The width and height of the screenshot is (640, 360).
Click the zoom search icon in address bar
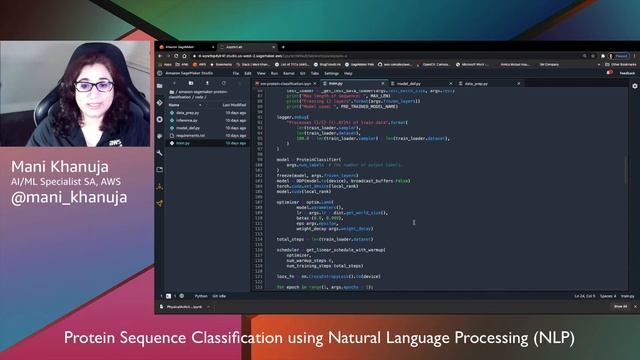tap(584, 56)
